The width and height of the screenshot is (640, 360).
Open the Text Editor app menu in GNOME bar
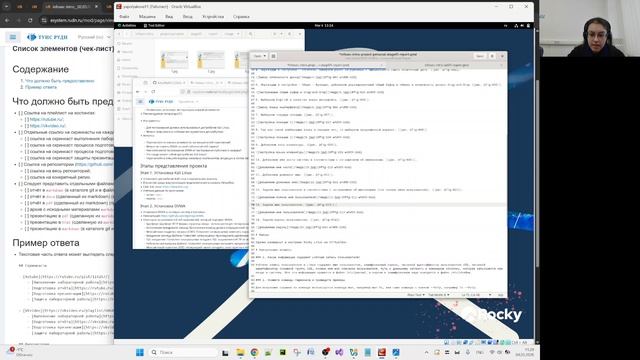pyautogui.click(x=154, y=25)
